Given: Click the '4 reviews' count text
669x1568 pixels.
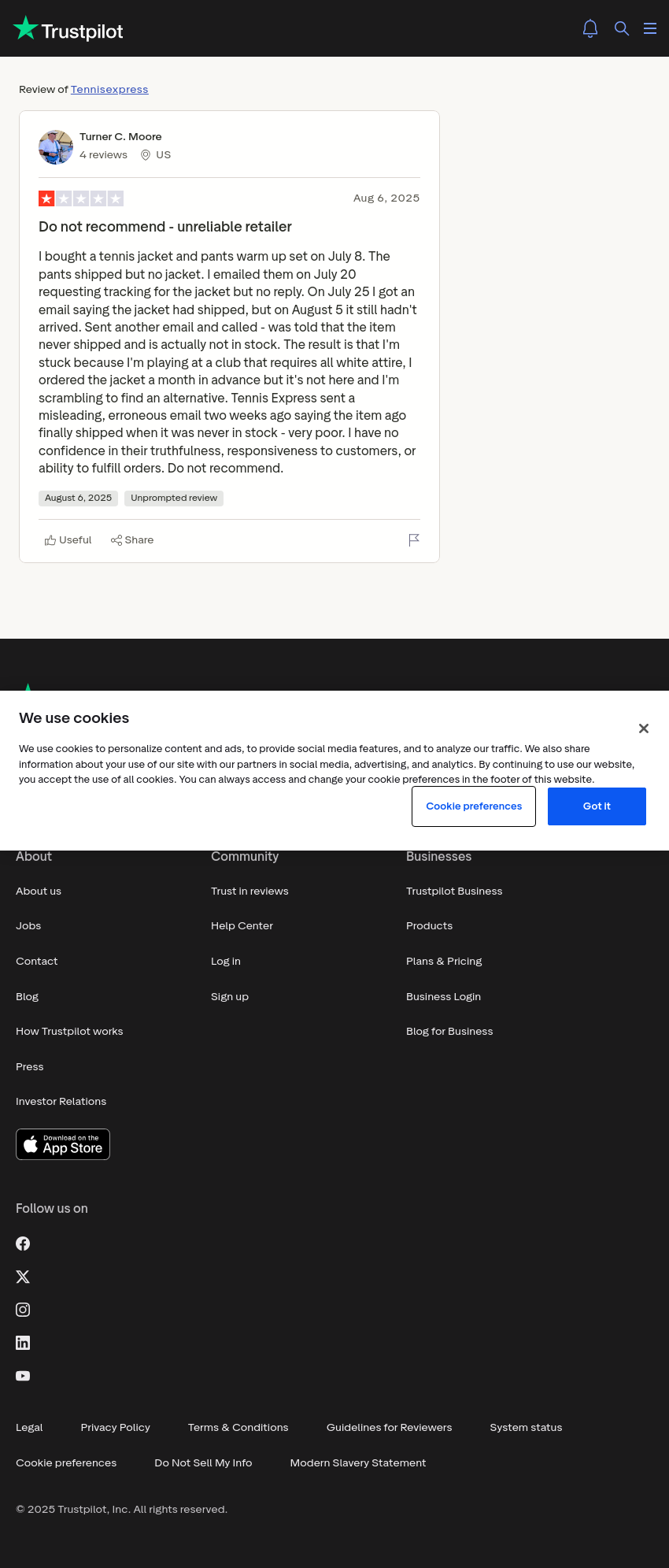Looking at the screenshot, I should click(x=103, y=155).
